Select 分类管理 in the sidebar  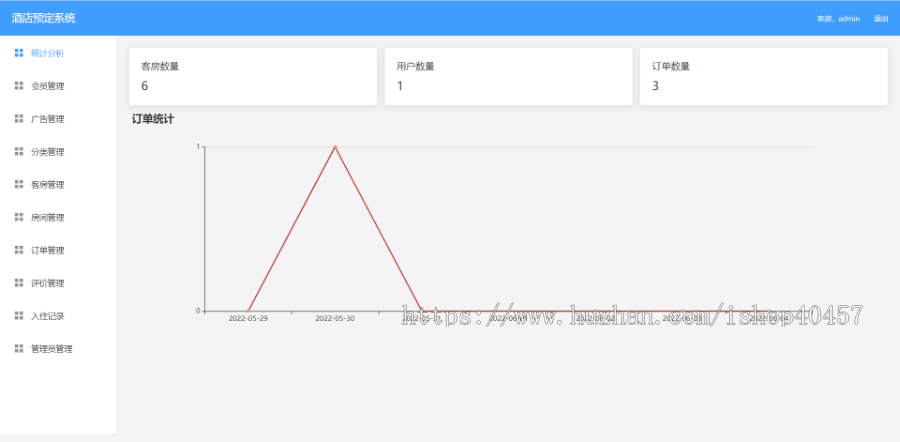pyautogui.click(x=58, y=152)
